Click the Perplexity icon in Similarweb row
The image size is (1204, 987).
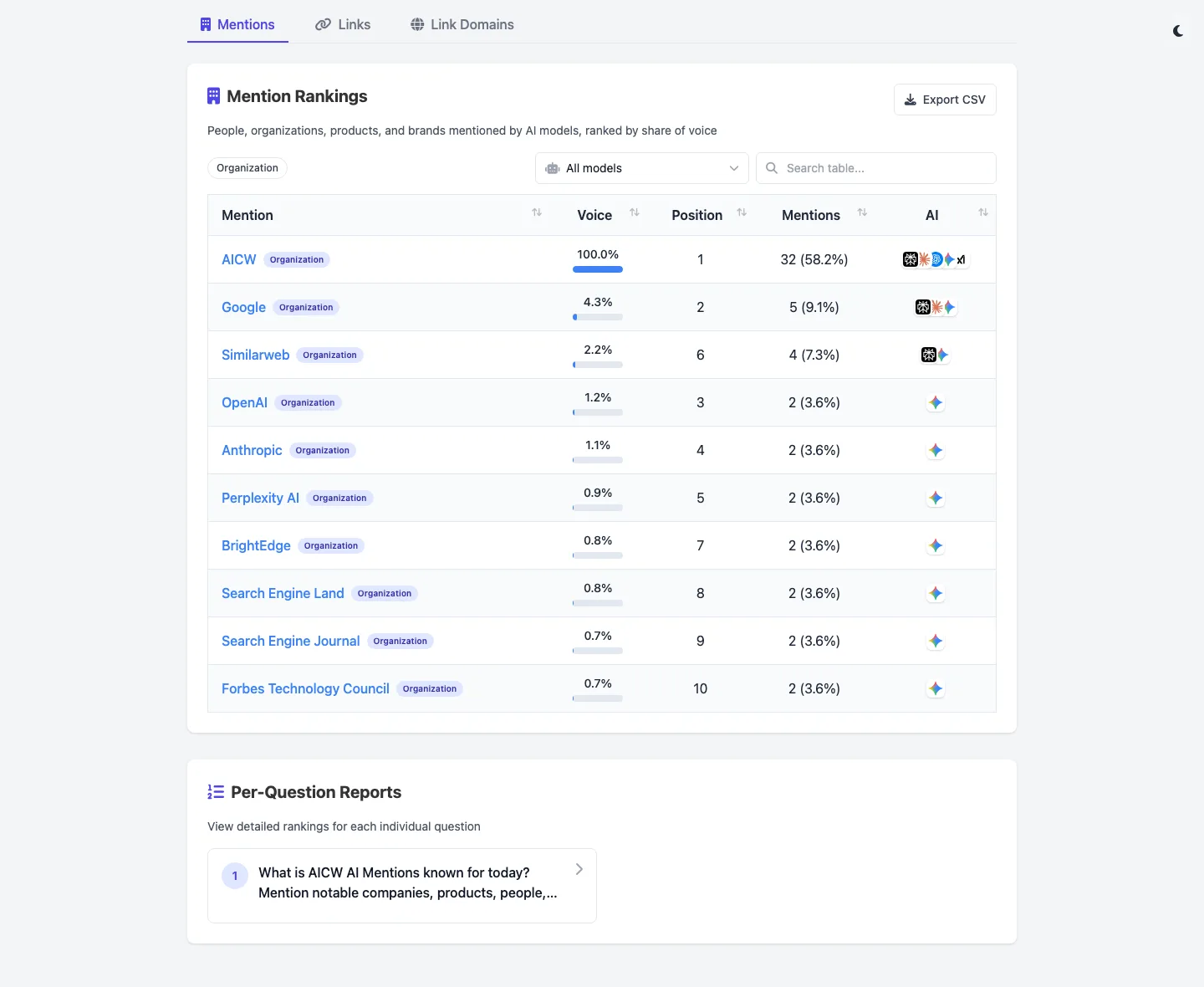coord(929,355)
